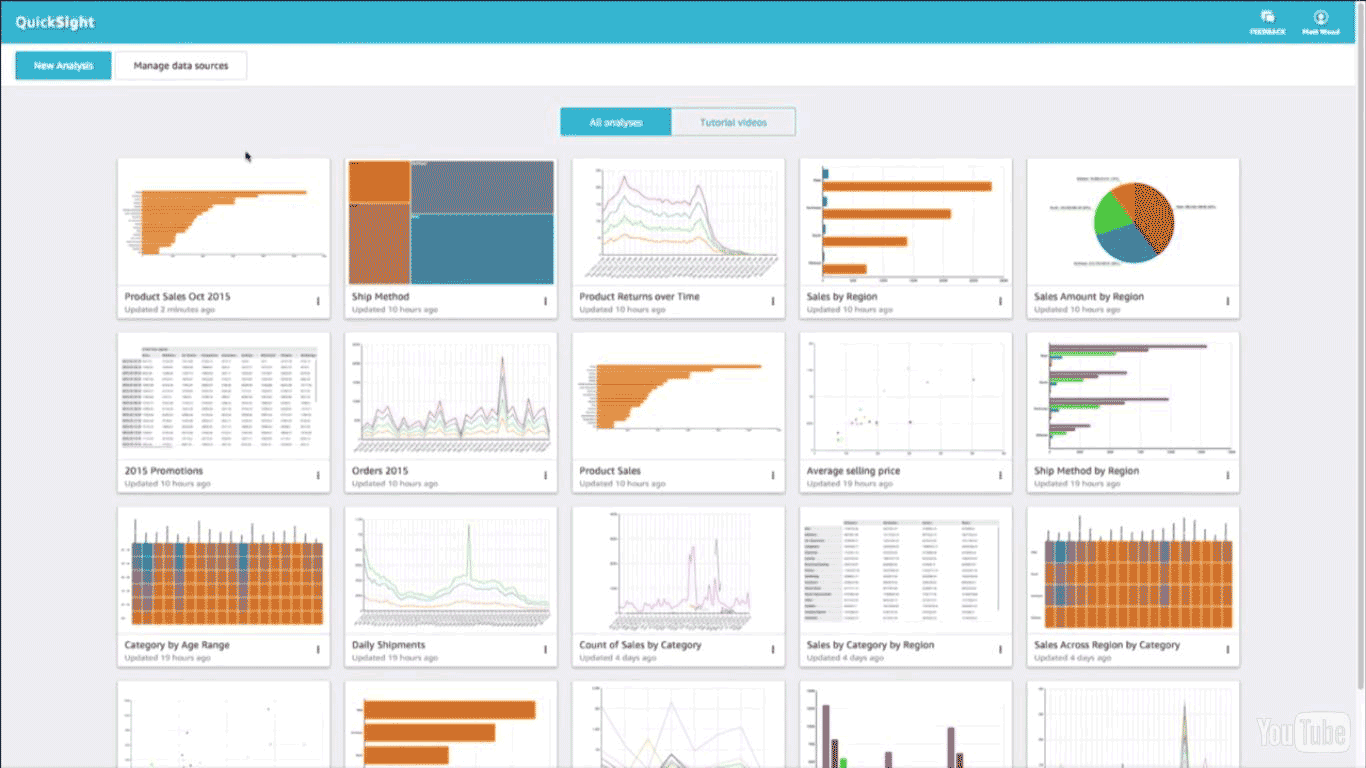Open options menu for Ship Method by Region

coord(1228,475)
